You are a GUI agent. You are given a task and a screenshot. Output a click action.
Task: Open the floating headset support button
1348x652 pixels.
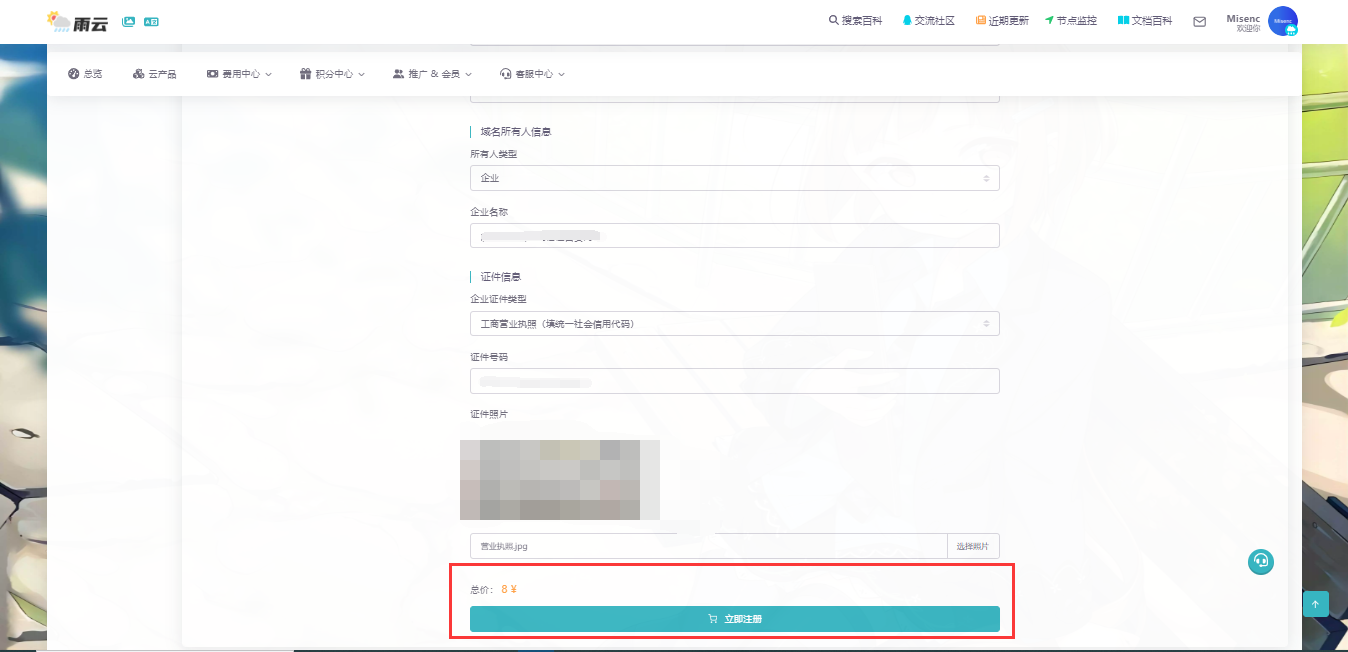[1260, 562]
